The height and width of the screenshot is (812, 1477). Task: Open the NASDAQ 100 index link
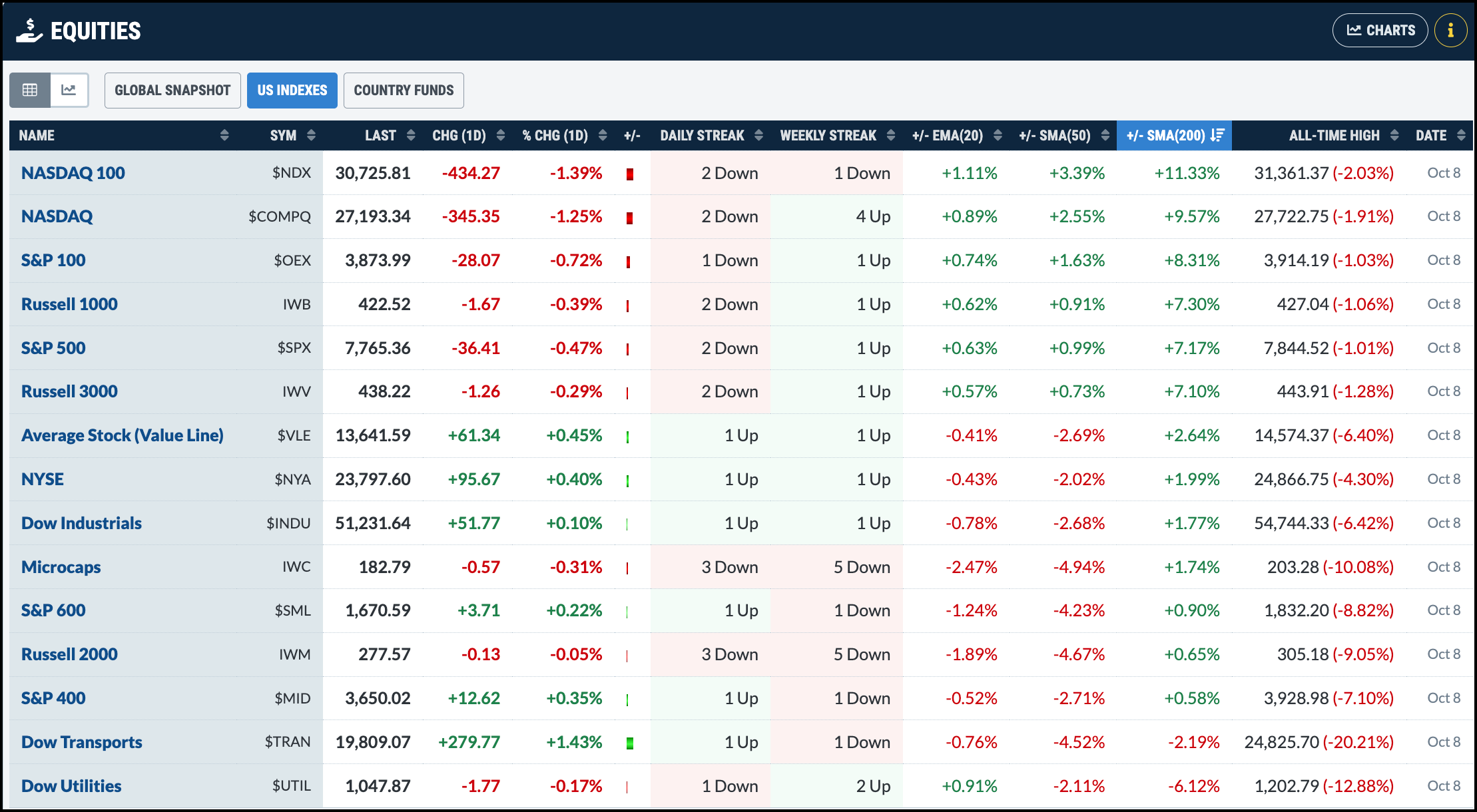[x=73, y=173]
